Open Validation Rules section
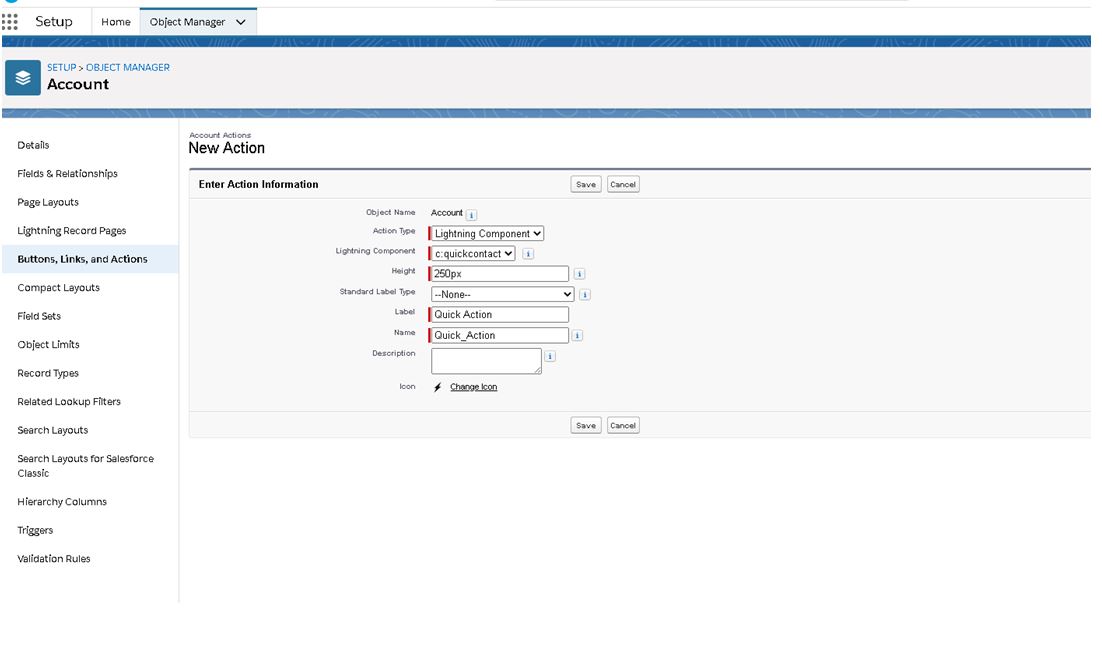This screenshot has width=1102, height=653. click(54, 559)
